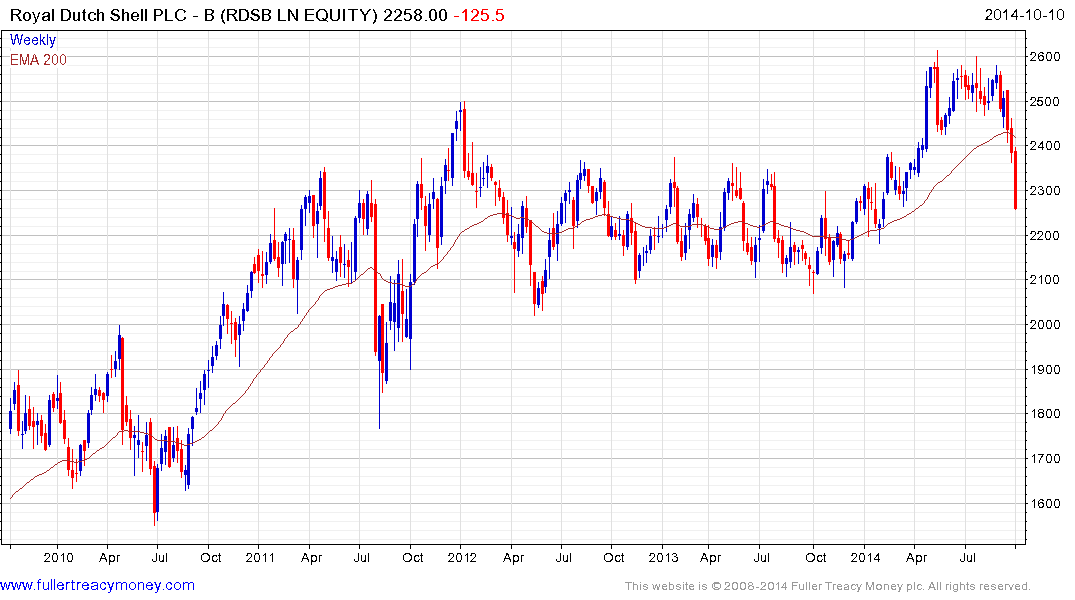
Task: Click the 2200 price axis label
Action: tap(1045, 235)
